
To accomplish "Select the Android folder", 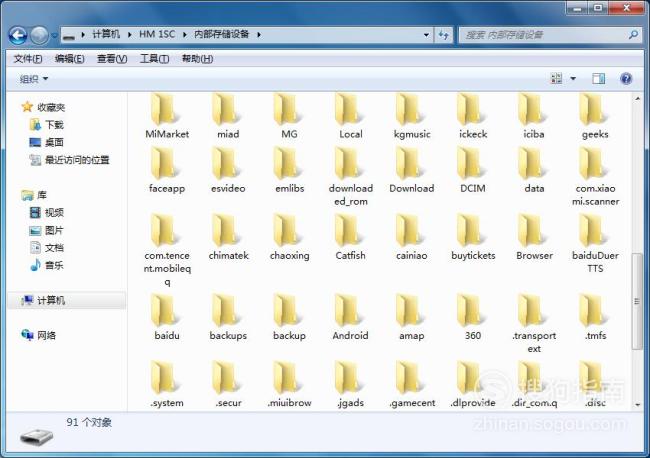I will click(350, 318).
